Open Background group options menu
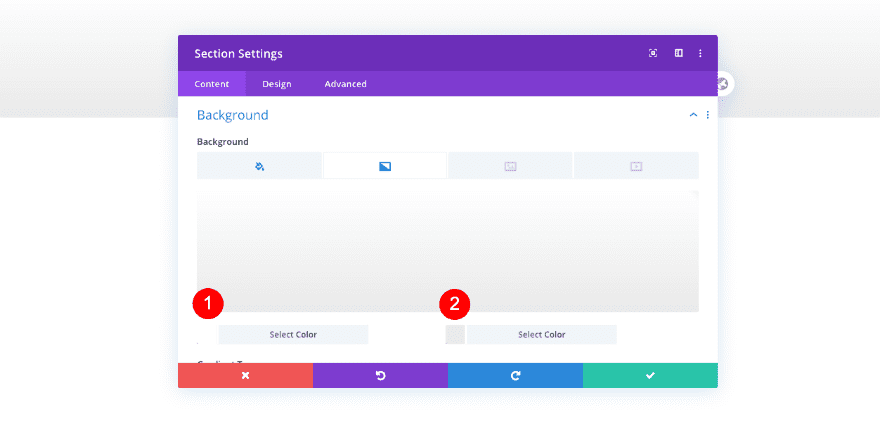The width and height of the screenshot is (880, 426). 707,115
